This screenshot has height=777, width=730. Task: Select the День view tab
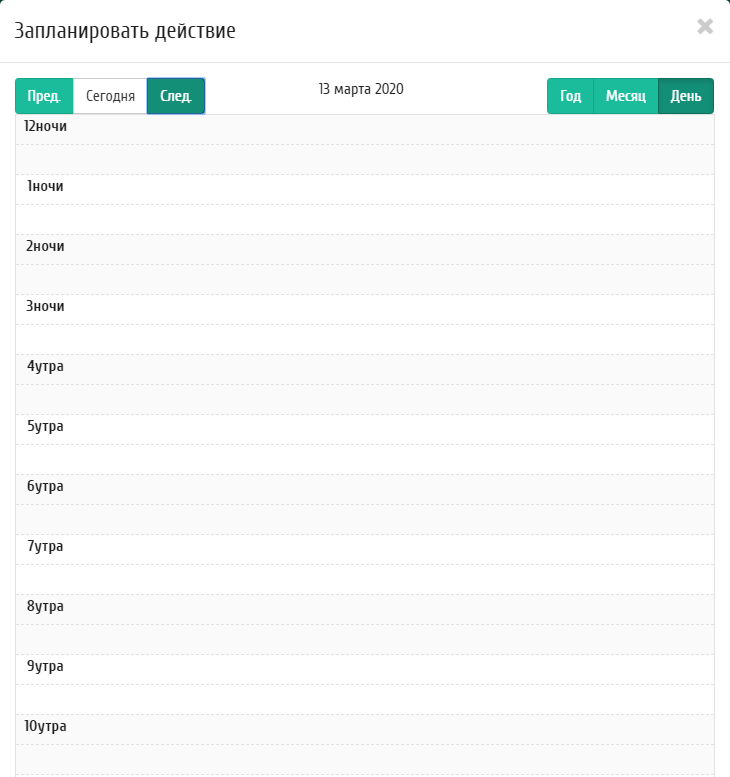pos(685,96)
